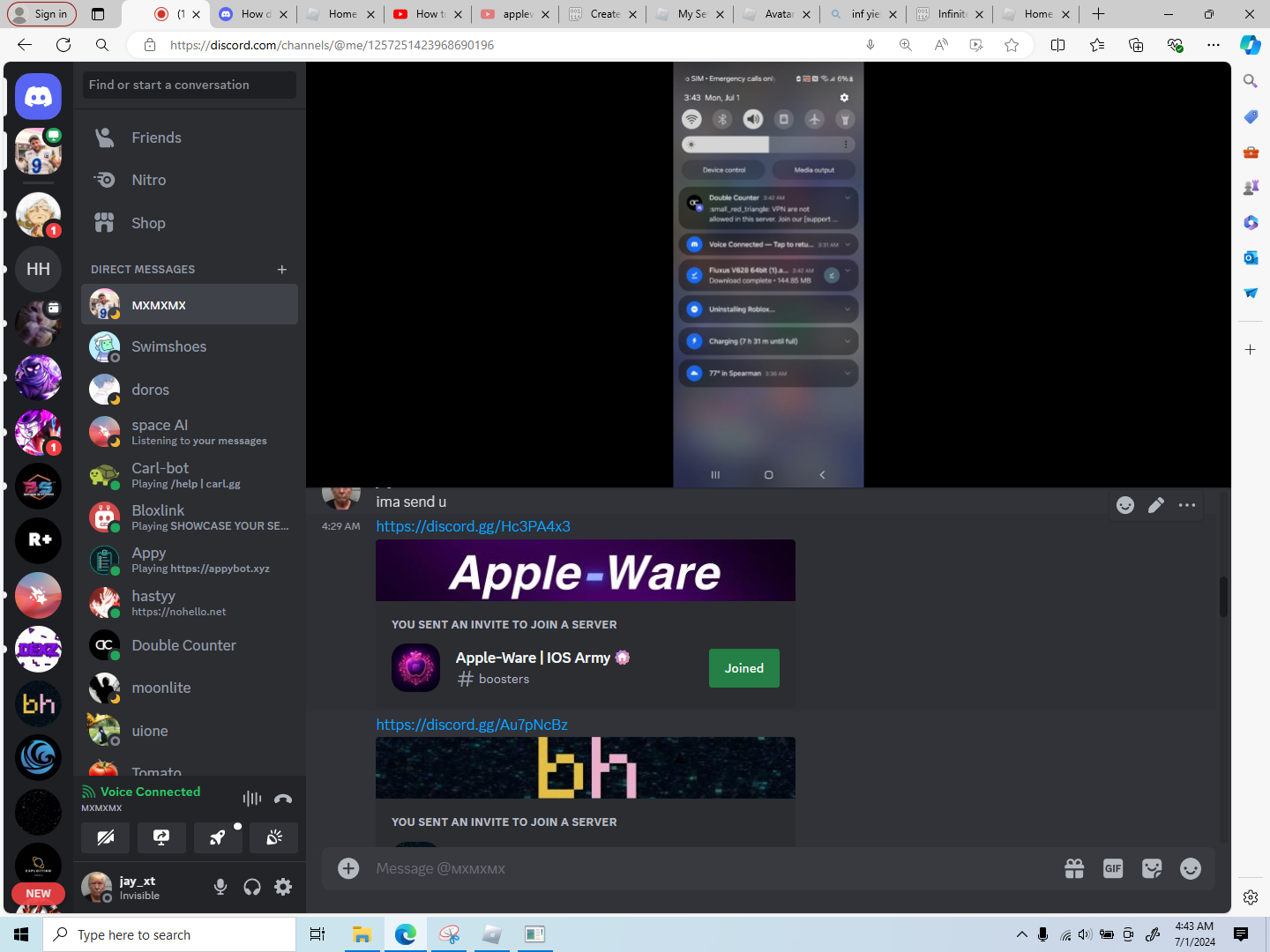This screenshot has height=952, width=1270.
Task: Open the bh server icon in sidebar
Action: (x=38, y=703)
